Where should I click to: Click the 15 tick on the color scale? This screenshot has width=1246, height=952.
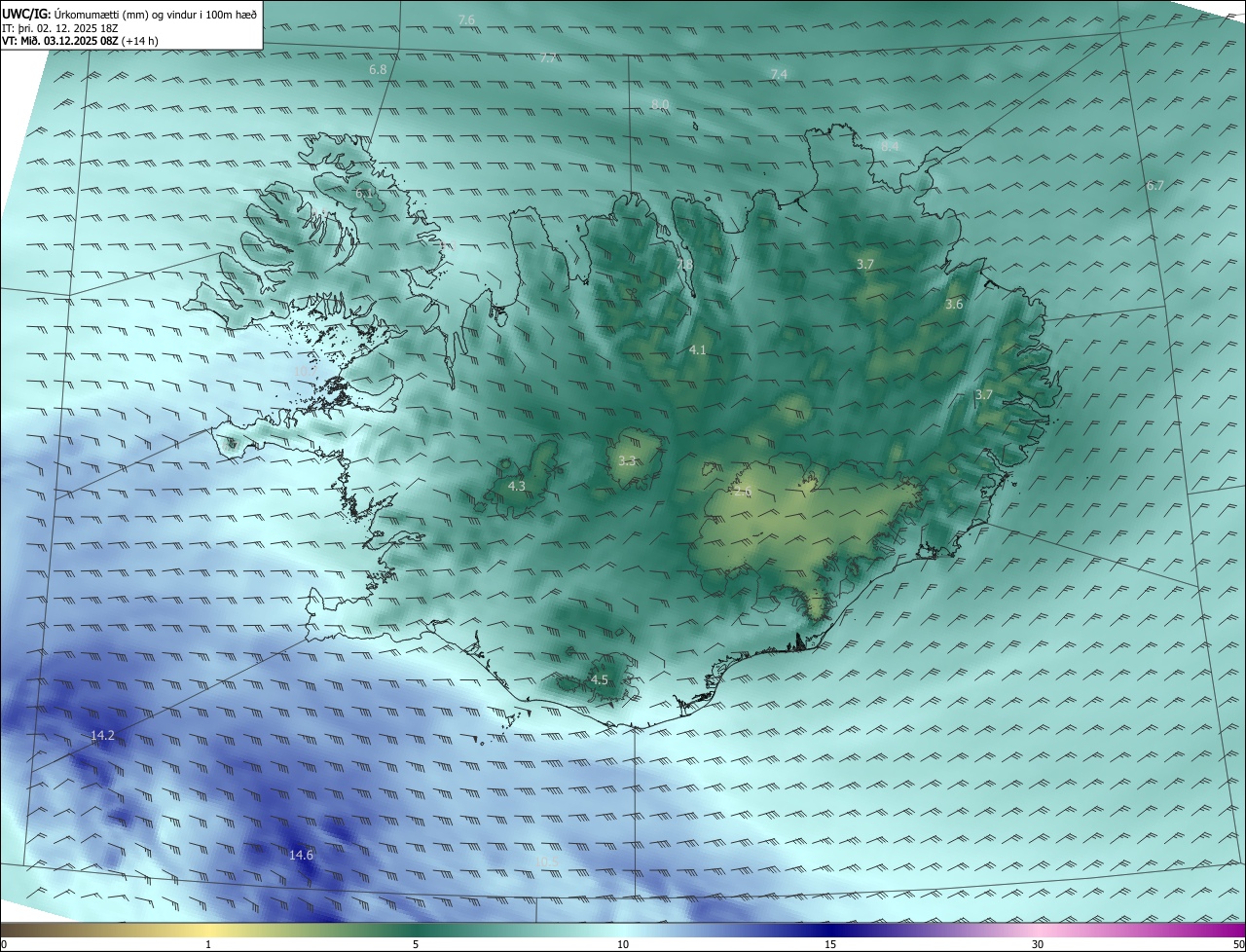[x=830, y=944]
